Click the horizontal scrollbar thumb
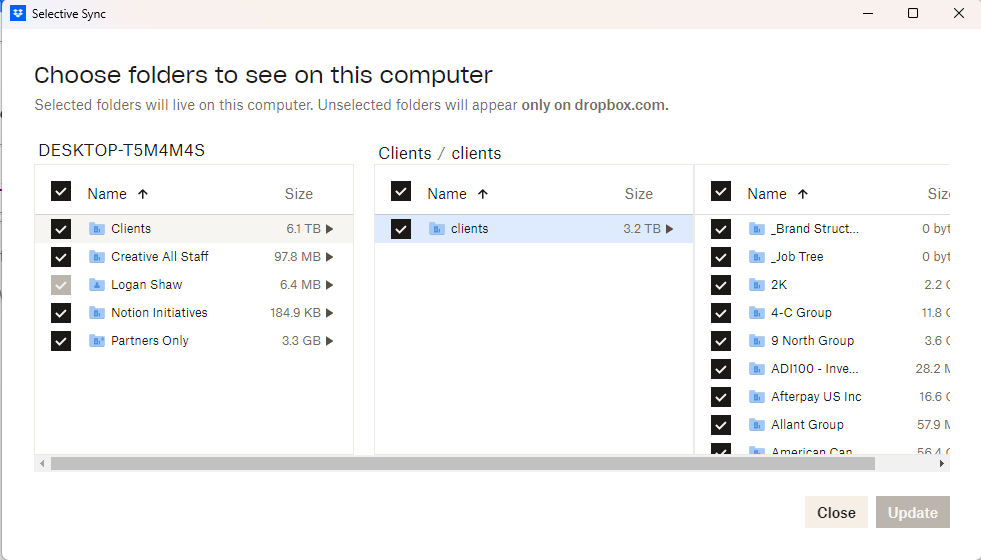The image size is (981, 560). tap(463, 464)
